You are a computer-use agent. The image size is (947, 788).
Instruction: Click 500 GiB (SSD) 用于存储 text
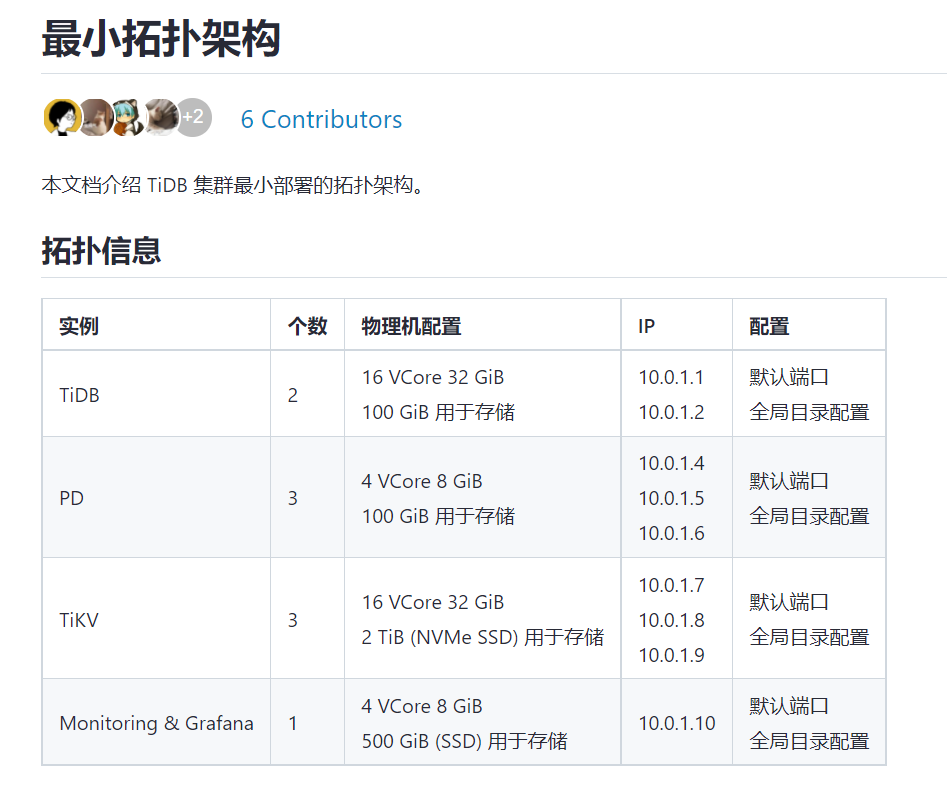click(464, 741)
